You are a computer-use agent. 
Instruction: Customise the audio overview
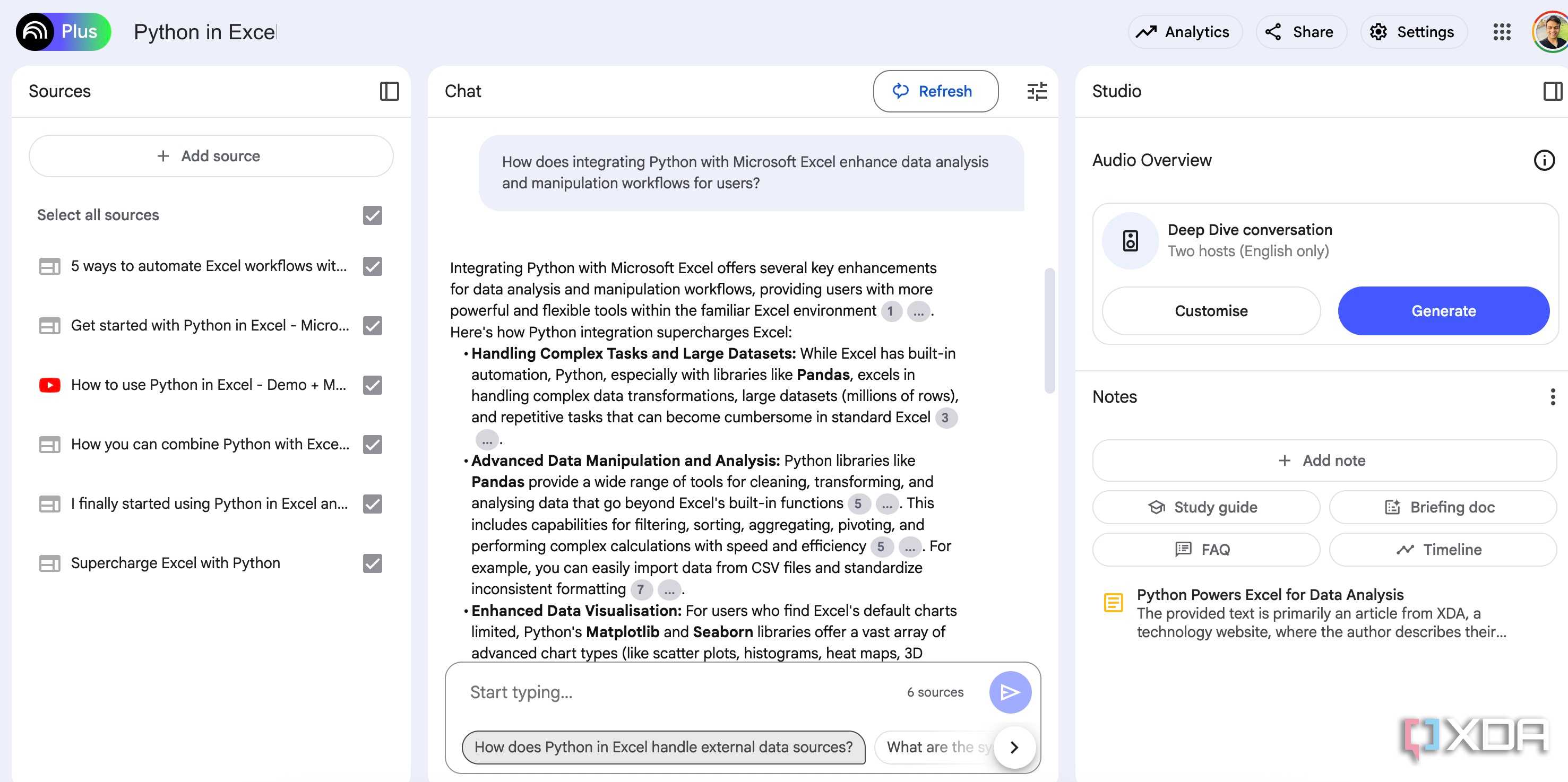(x=1210, y=311)
